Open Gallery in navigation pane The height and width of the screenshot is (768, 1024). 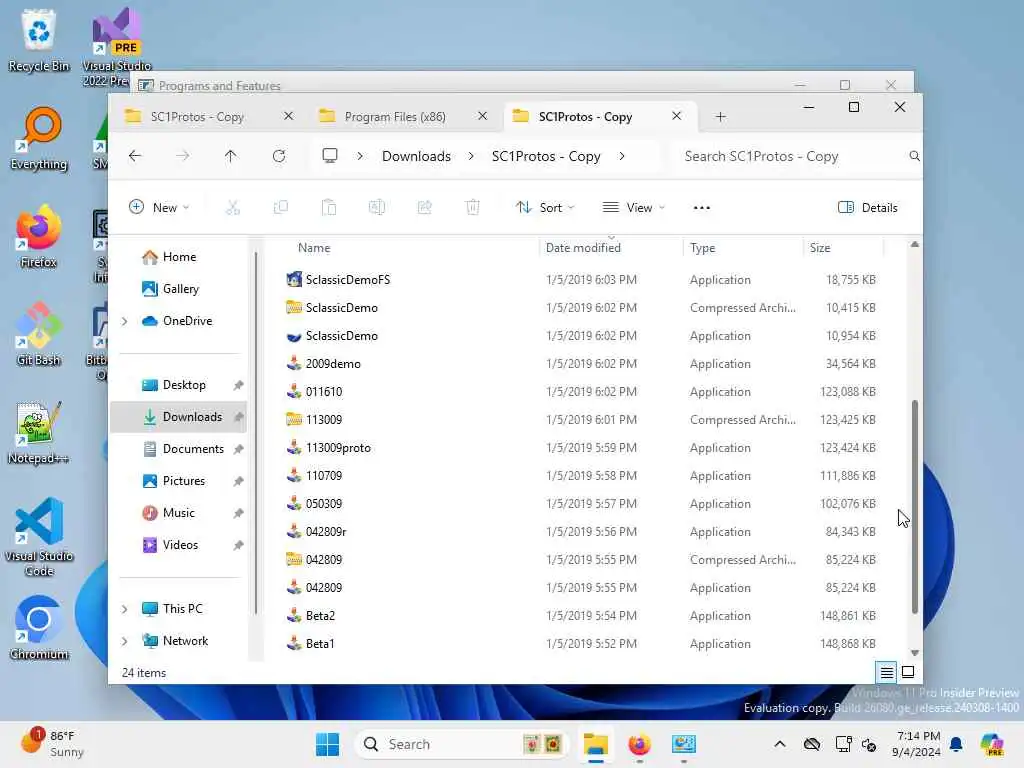180,289
